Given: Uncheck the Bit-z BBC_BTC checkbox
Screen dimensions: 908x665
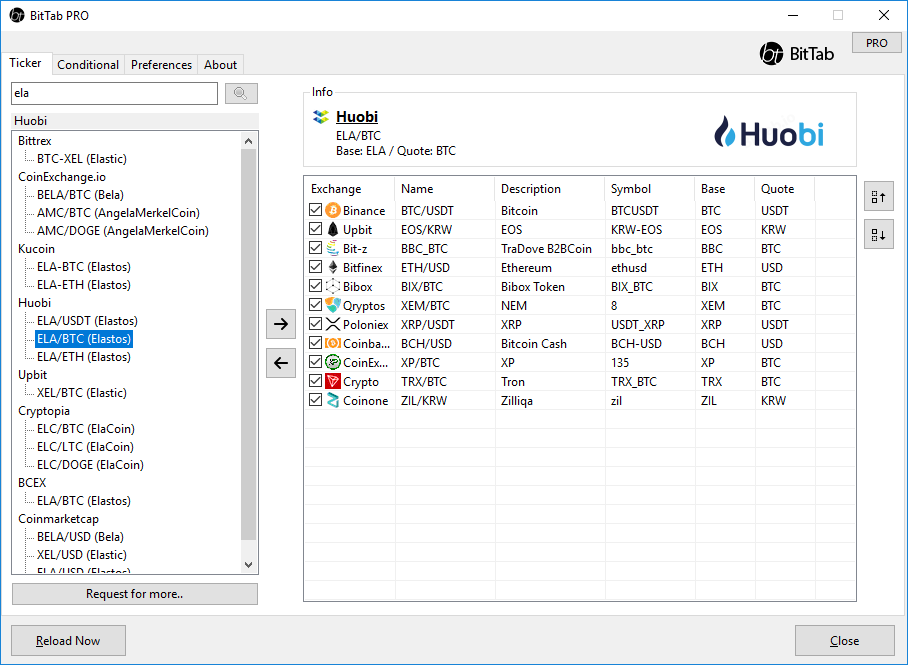Looking at the screenshot, I should tap(316, 248).
